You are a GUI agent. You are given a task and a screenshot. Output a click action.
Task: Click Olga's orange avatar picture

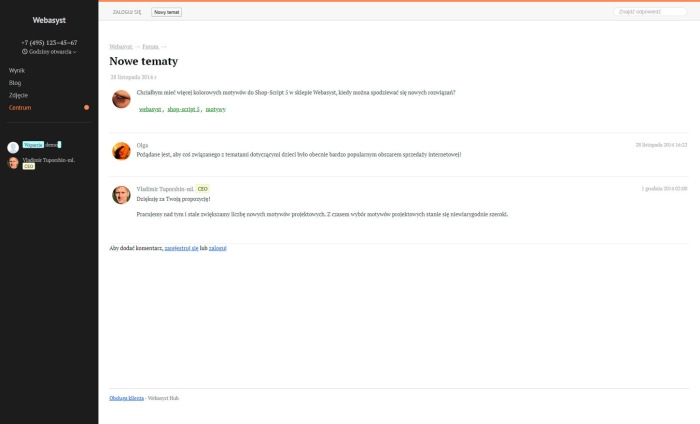point(121,151)
